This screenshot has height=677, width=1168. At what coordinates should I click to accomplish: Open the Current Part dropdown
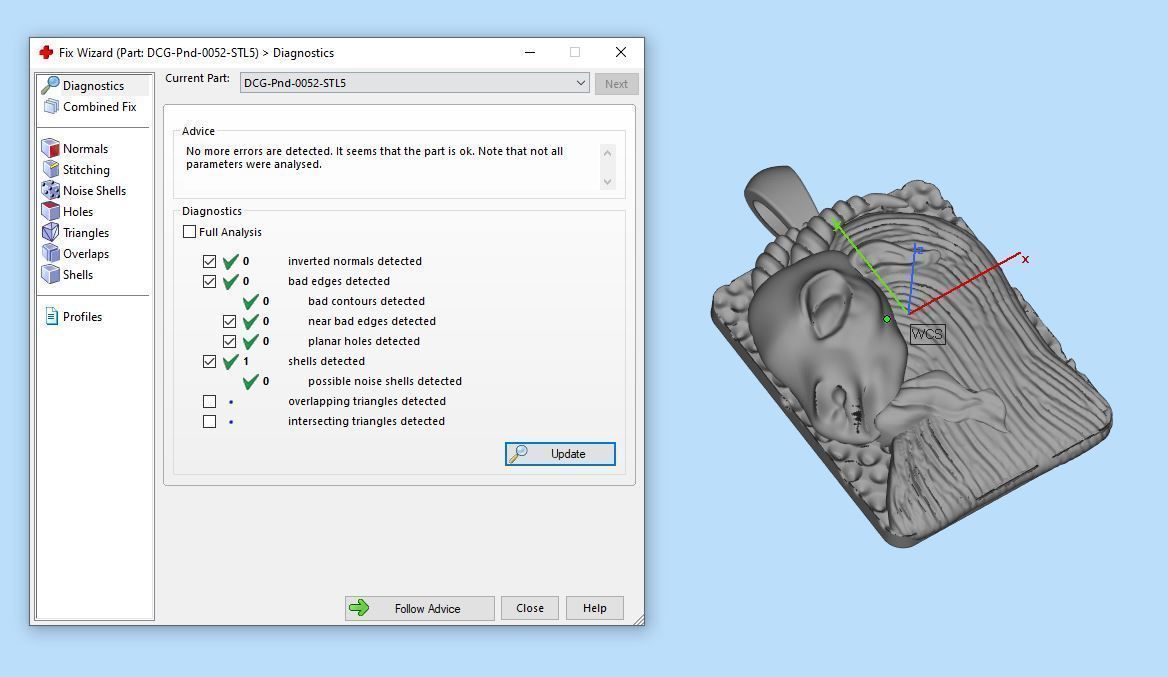tap(414, 83)
